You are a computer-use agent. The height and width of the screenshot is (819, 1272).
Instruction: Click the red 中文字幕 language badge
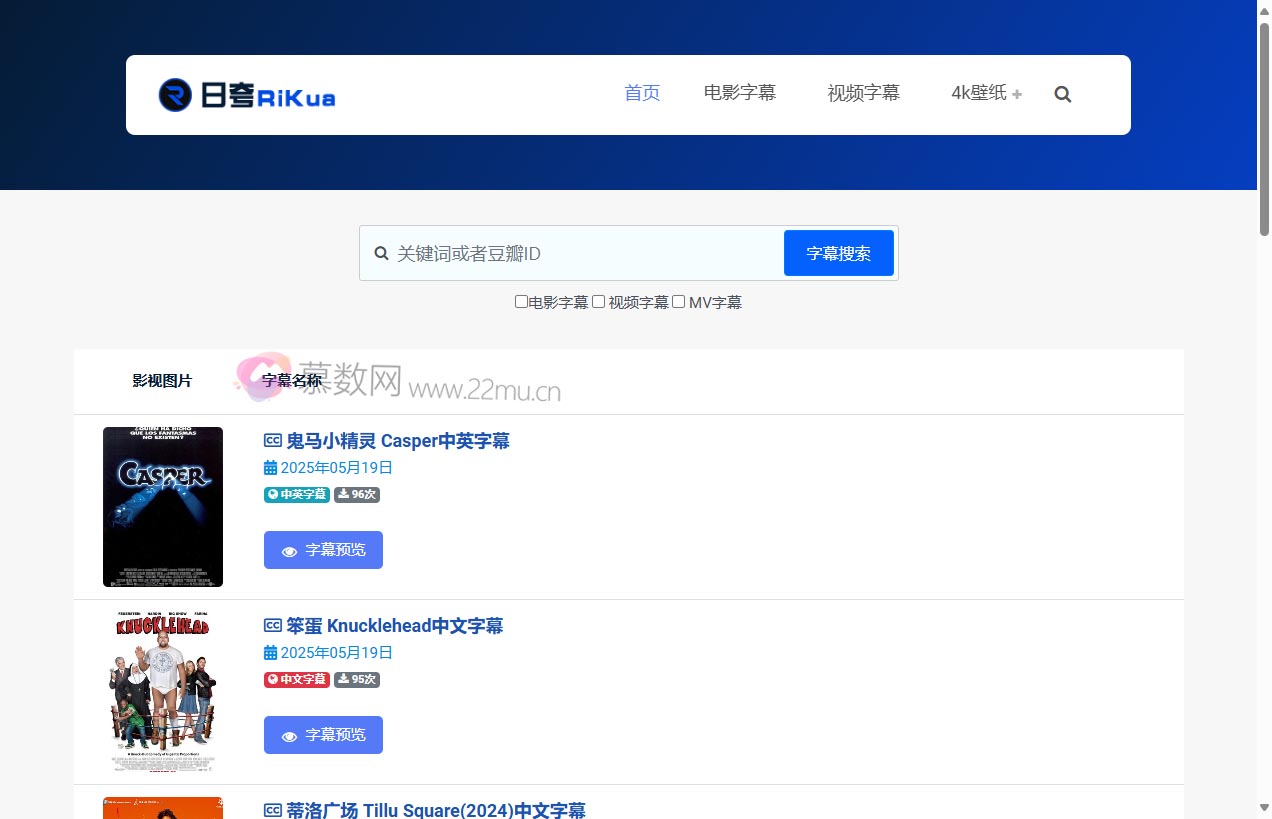[x=296, y=679]
